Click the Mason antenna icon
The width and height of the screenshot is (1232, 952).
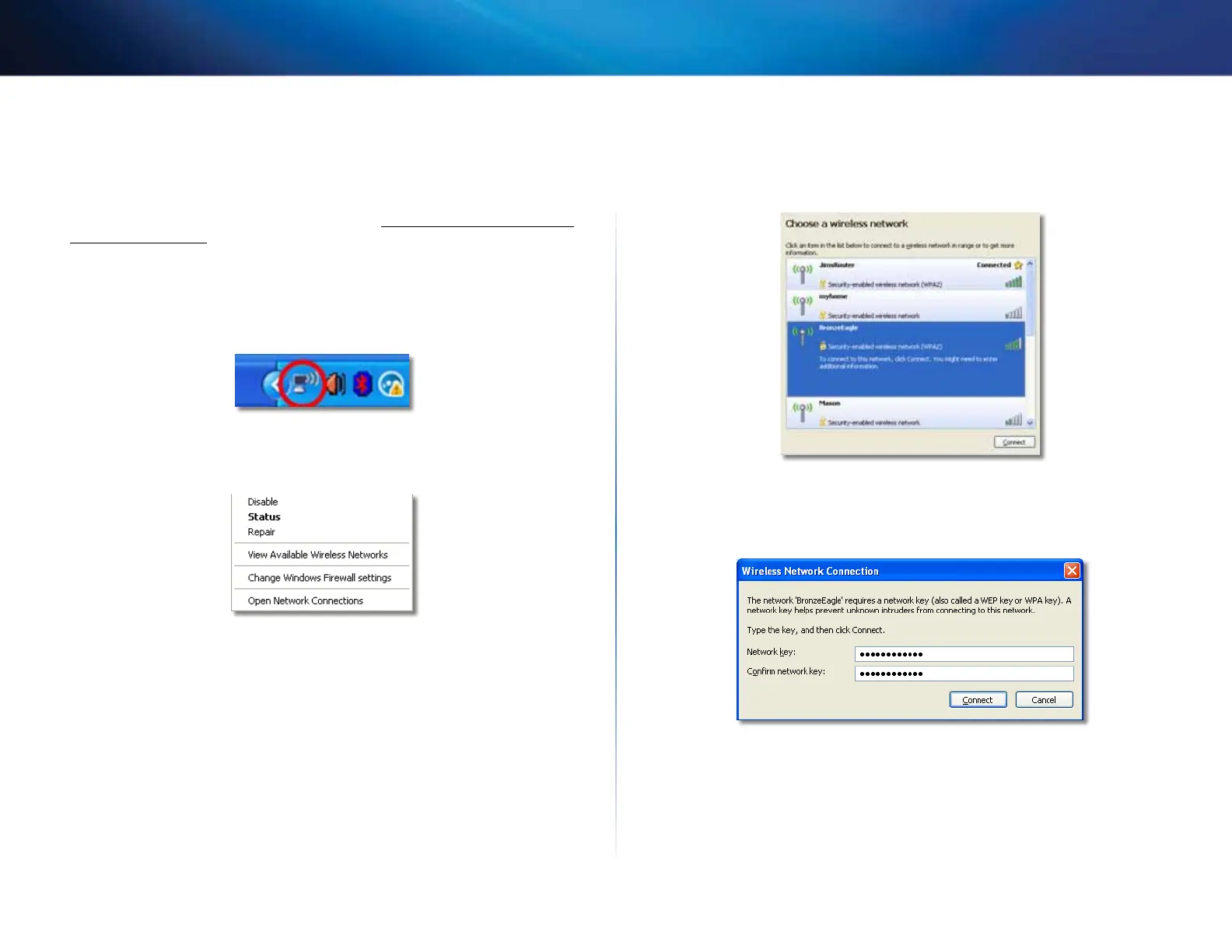pos(802,411)
